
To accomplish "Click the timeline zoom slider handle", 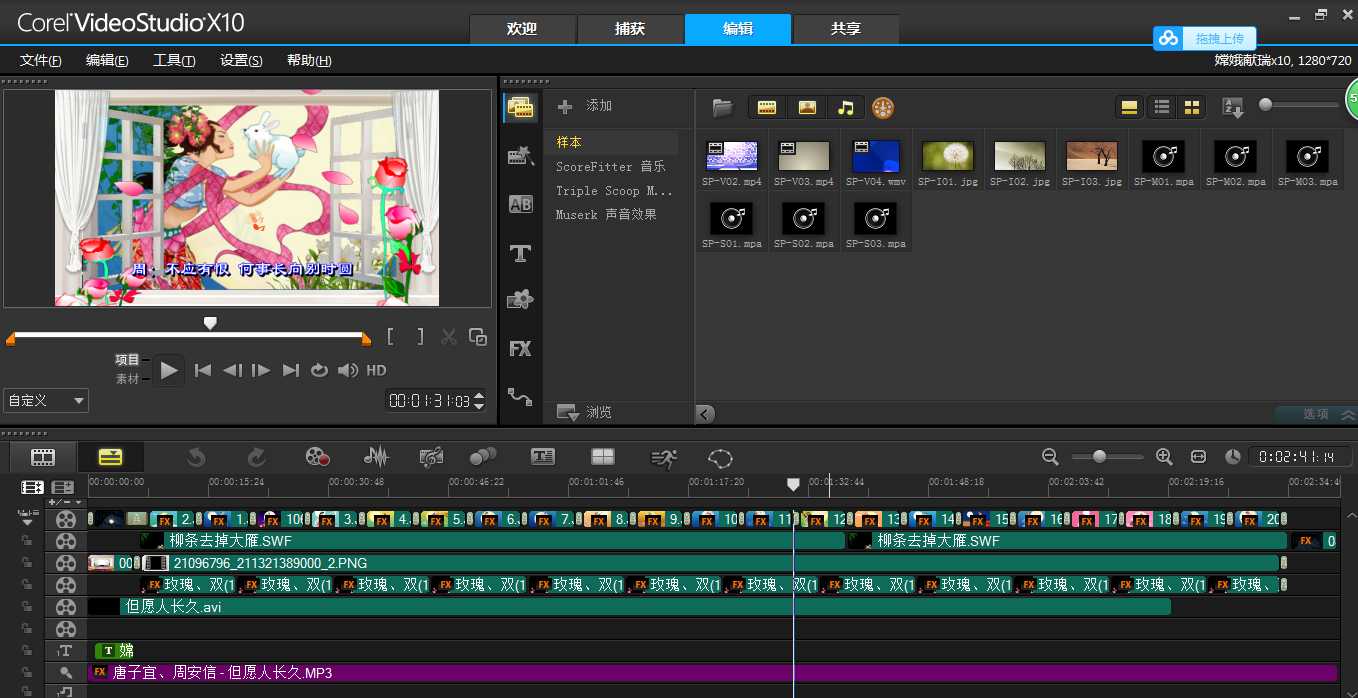I will click(1099, 457).
